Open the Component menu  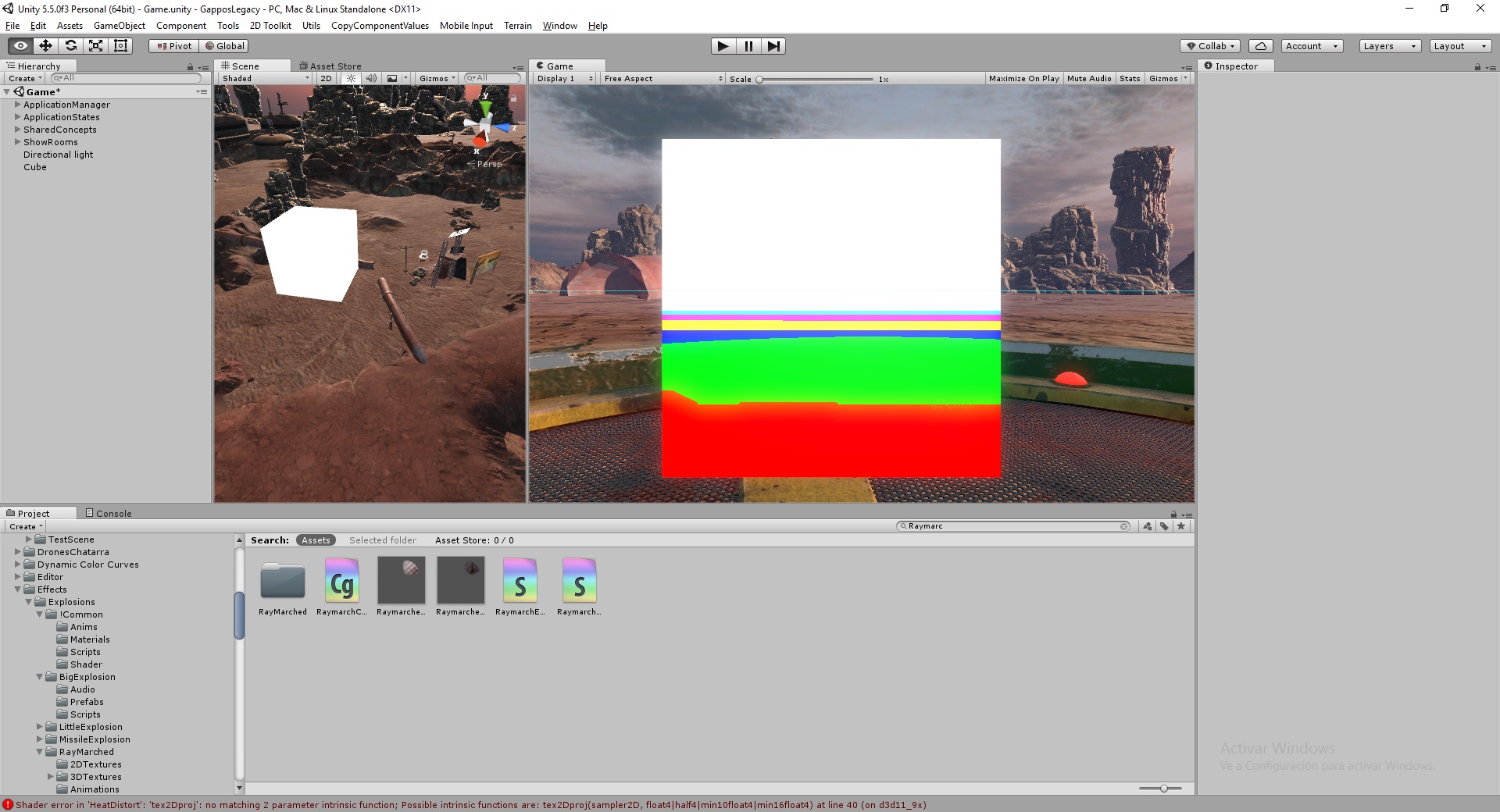pos(180,26)
